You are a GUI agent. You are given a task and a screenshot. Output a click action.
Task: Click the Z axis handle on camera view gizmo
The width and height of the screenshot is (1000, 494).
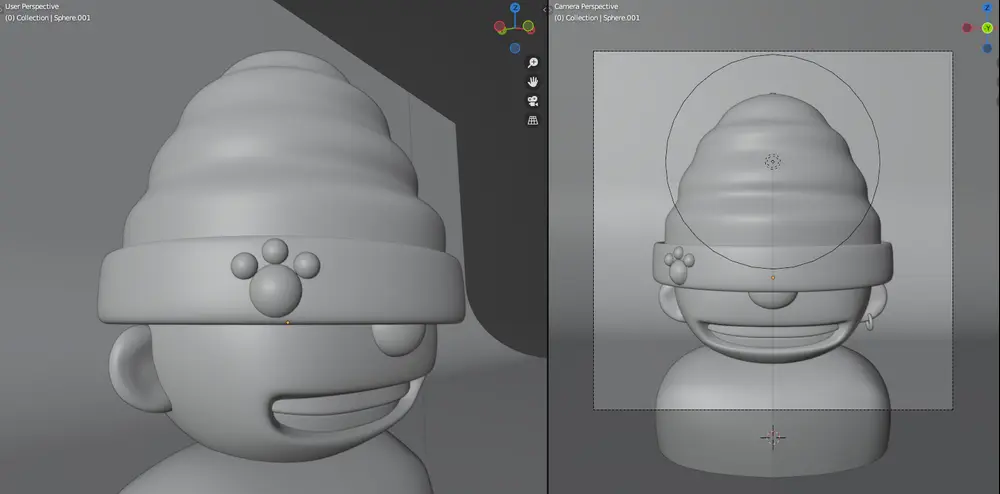987,7
